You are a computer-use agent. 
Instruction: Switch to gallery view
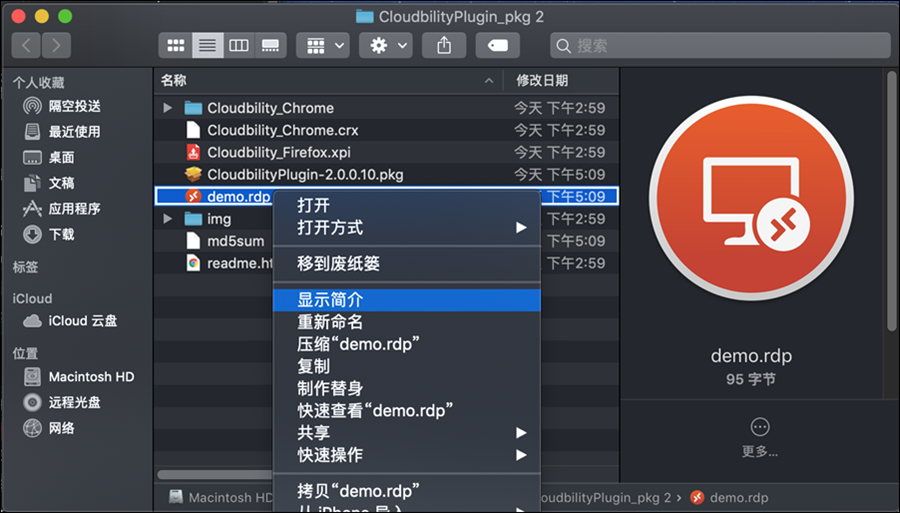pyautogui.click(x=270, y=45)
